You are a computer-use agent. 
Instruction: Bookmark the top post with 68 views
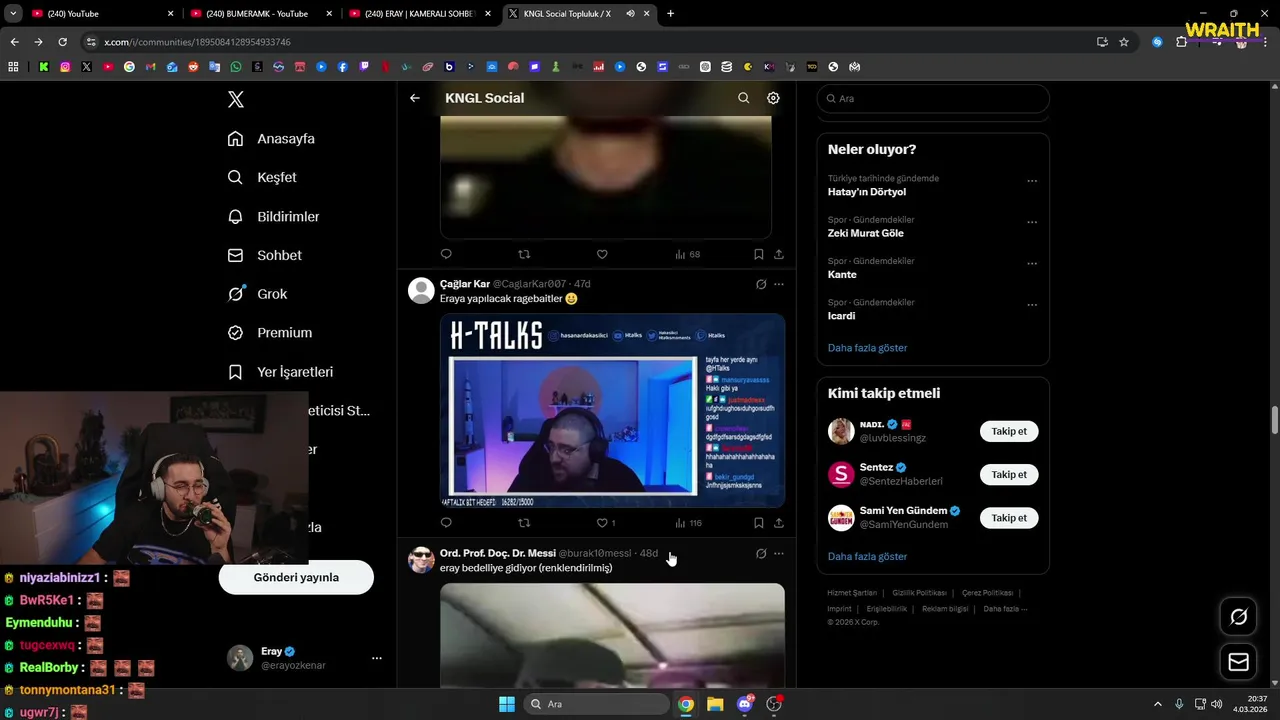point(759,254)
